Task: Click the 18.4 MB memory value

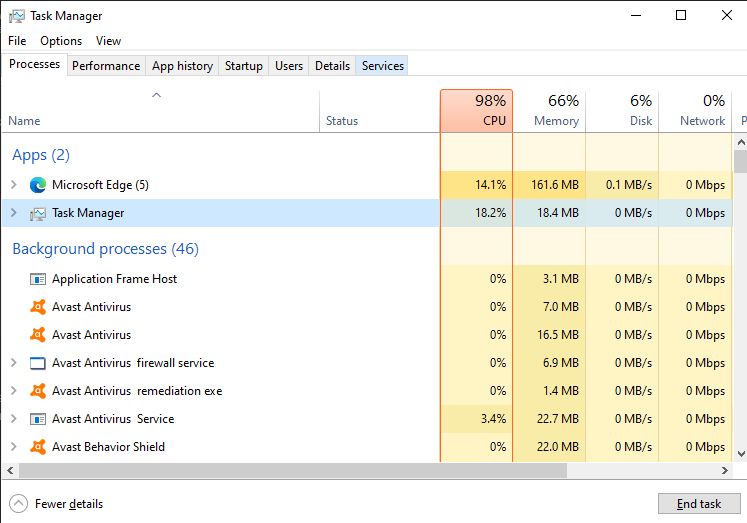Action: pos(558,213)
